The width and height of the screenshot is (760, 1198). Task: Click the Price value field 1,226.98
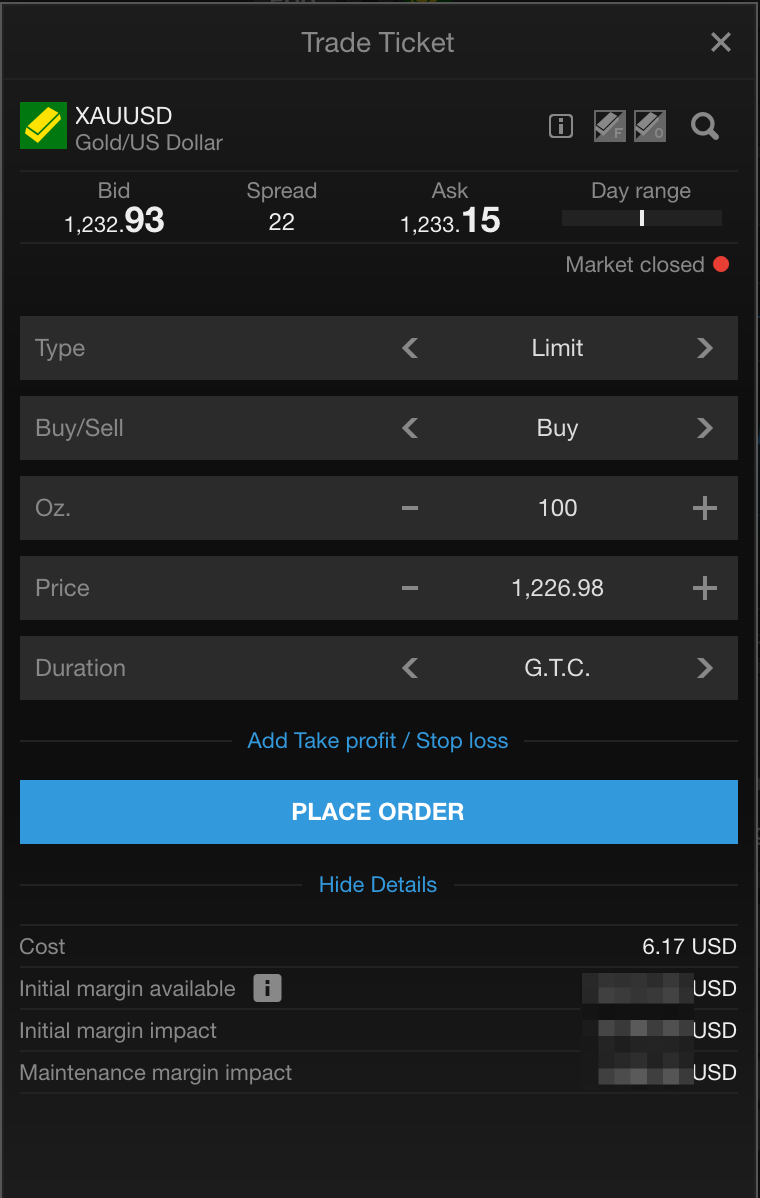(x=557, y=588)
